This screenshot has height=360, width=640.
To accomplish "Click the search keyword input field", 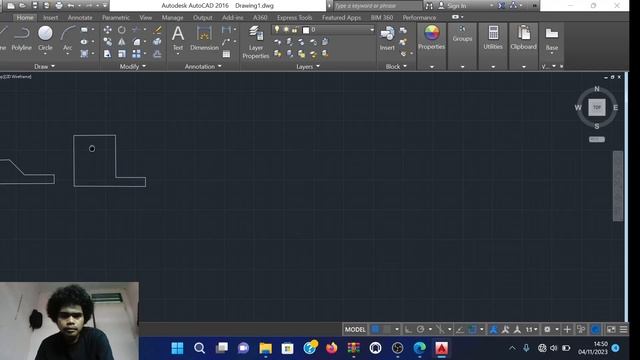I will tap(378, 6).
